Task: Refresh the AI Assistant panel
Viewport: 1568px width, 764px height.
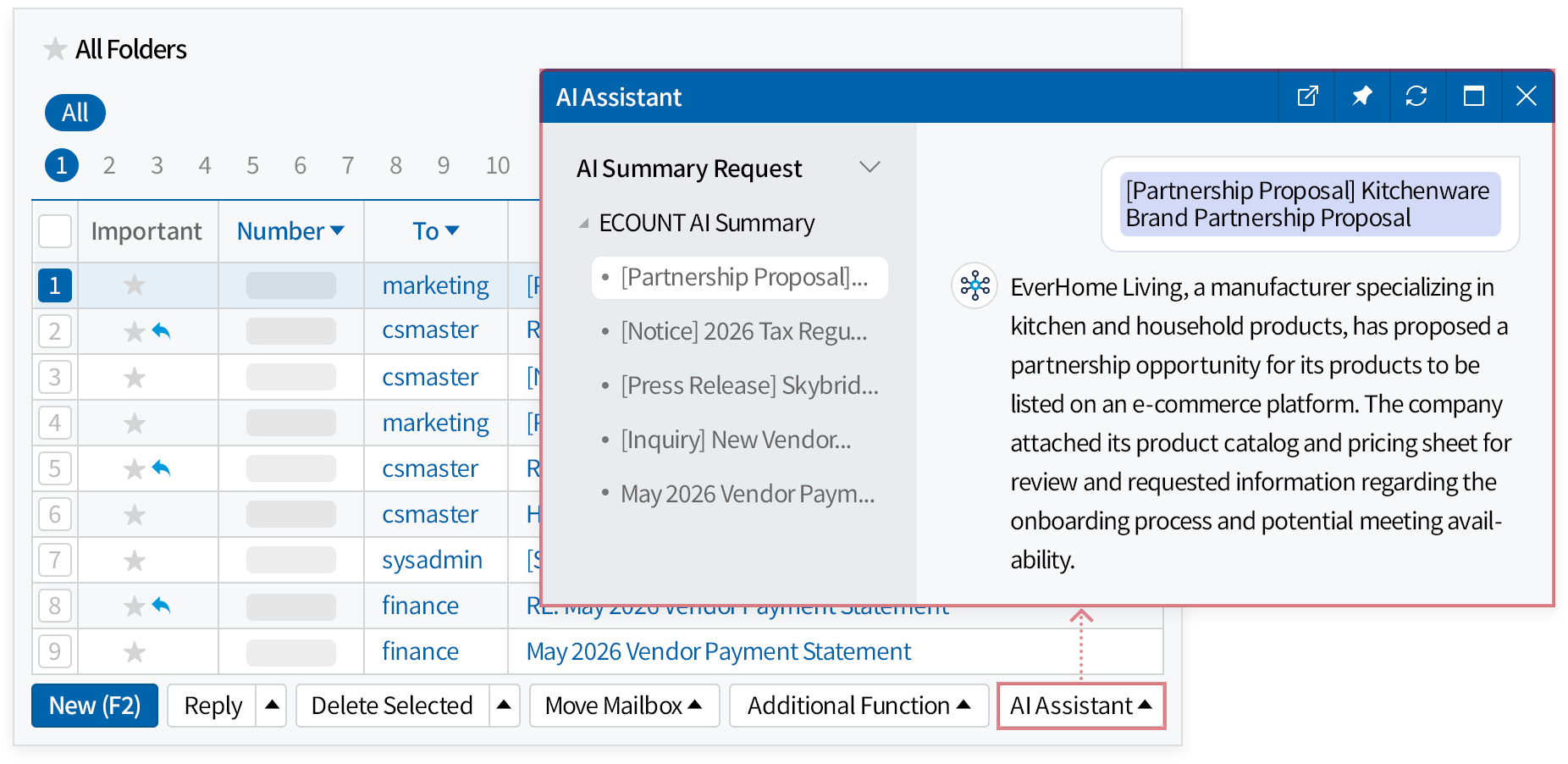Action: 1416,97
